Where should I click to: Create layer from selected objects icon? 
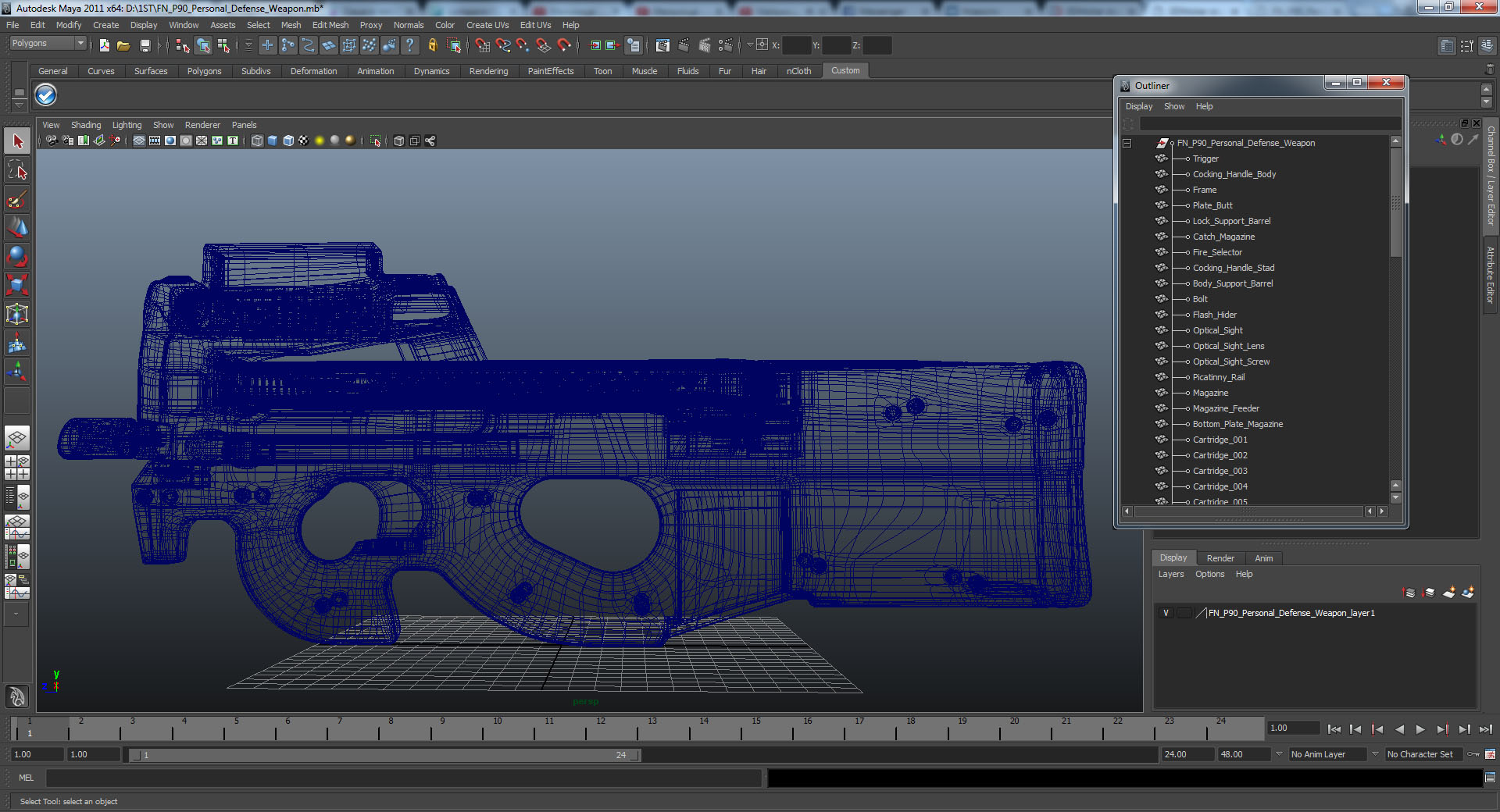1468,593
